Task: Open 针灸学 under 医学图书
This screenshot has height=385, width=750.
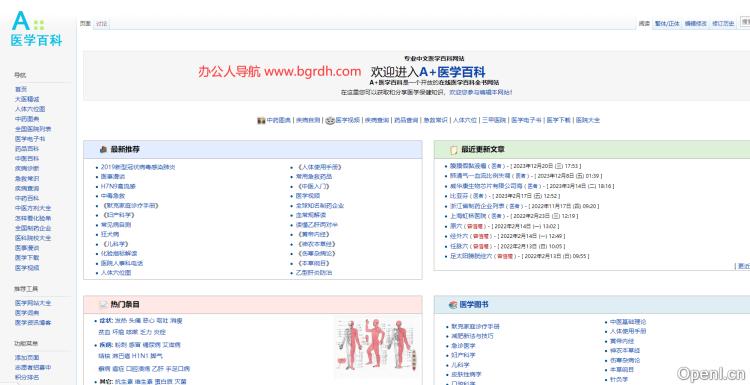Action: (x=619, y=380)
